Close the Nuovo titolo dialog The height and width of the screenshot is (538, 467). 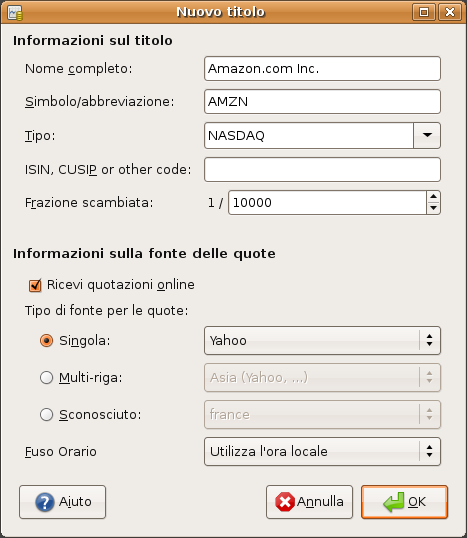tap(450, 12)
